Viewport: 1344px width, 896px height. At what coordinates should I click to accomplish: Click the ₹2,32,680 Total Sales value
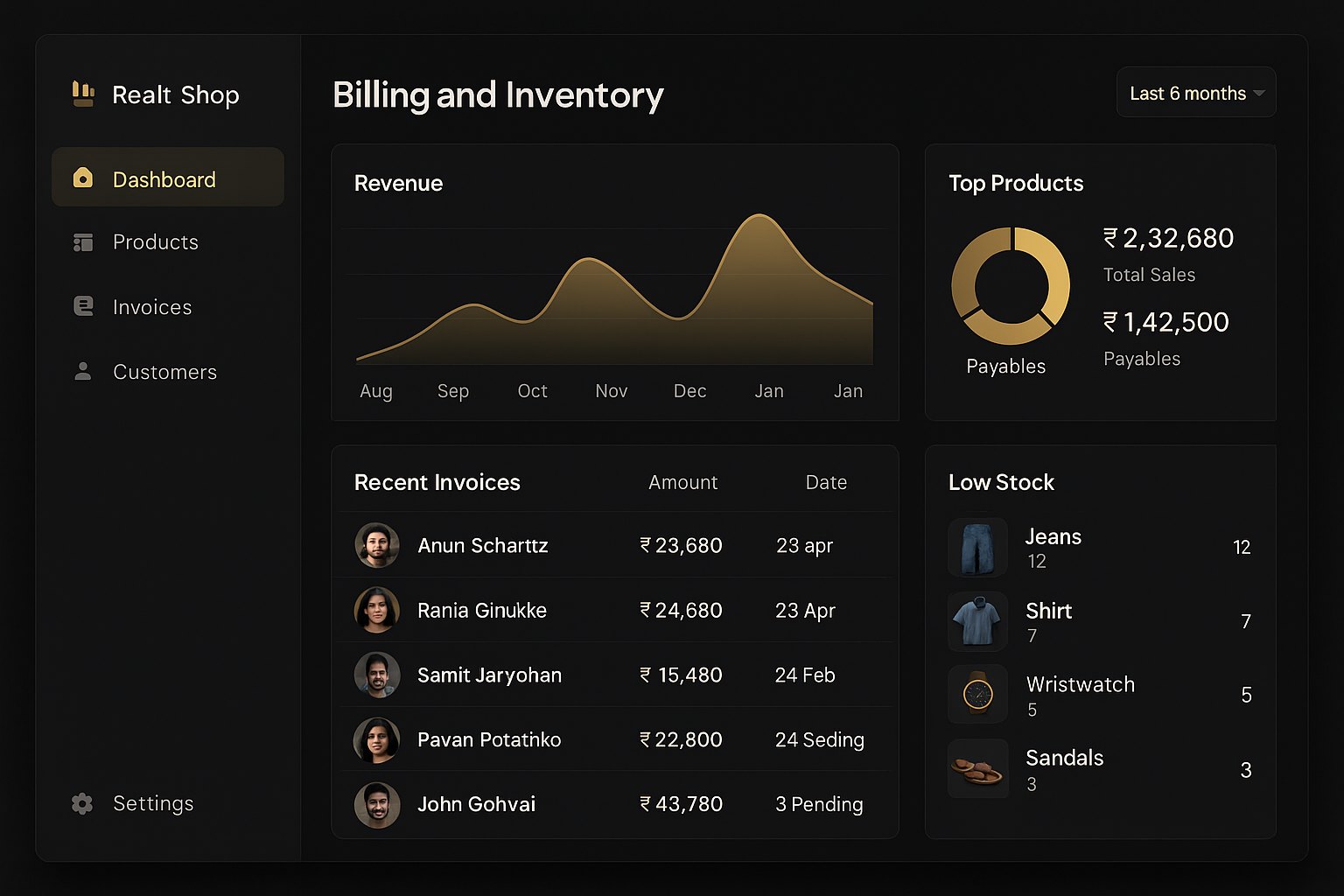point(1168,238)
